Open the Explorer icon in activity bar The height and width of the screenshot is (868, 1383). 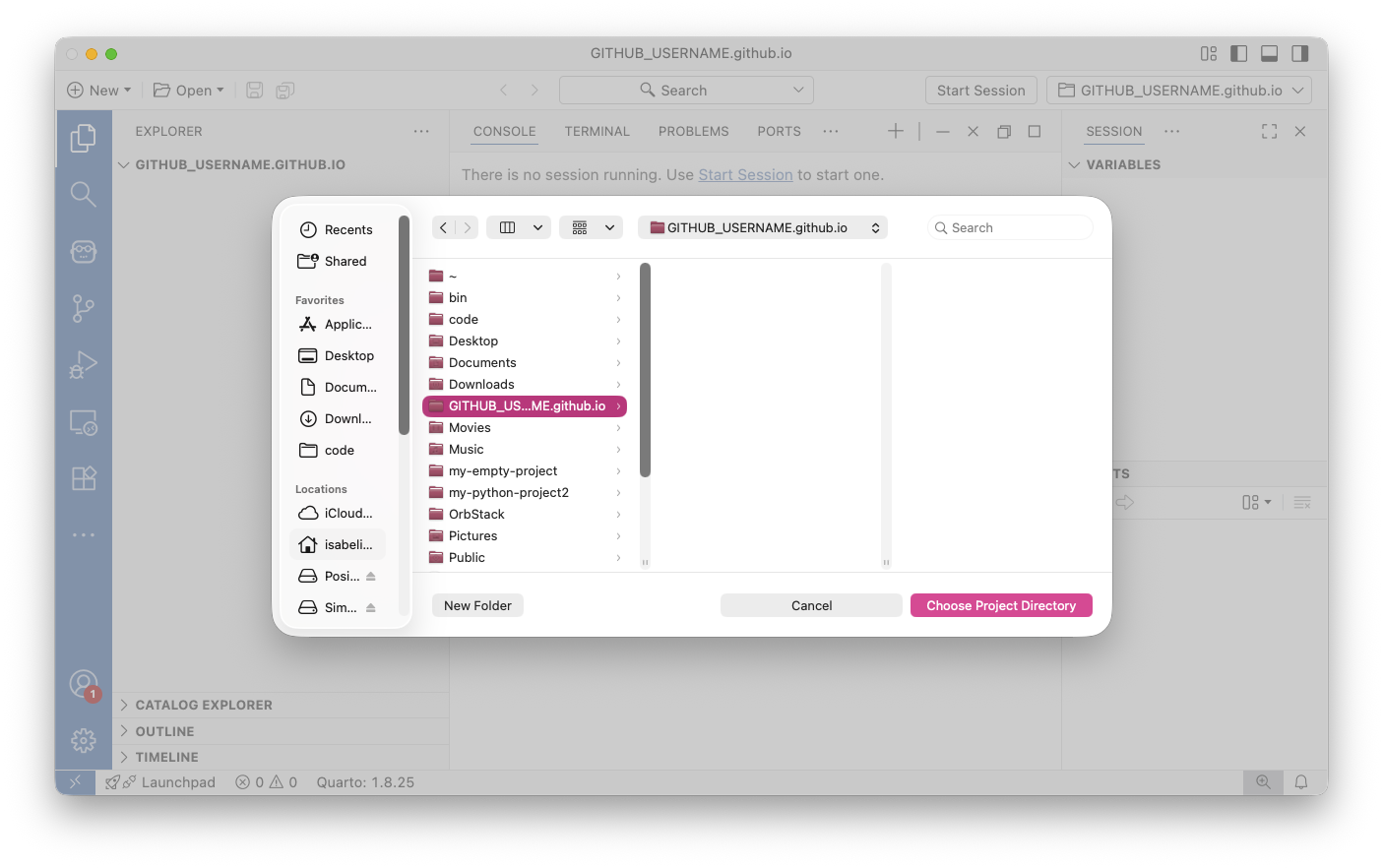[x=84, y=138]
